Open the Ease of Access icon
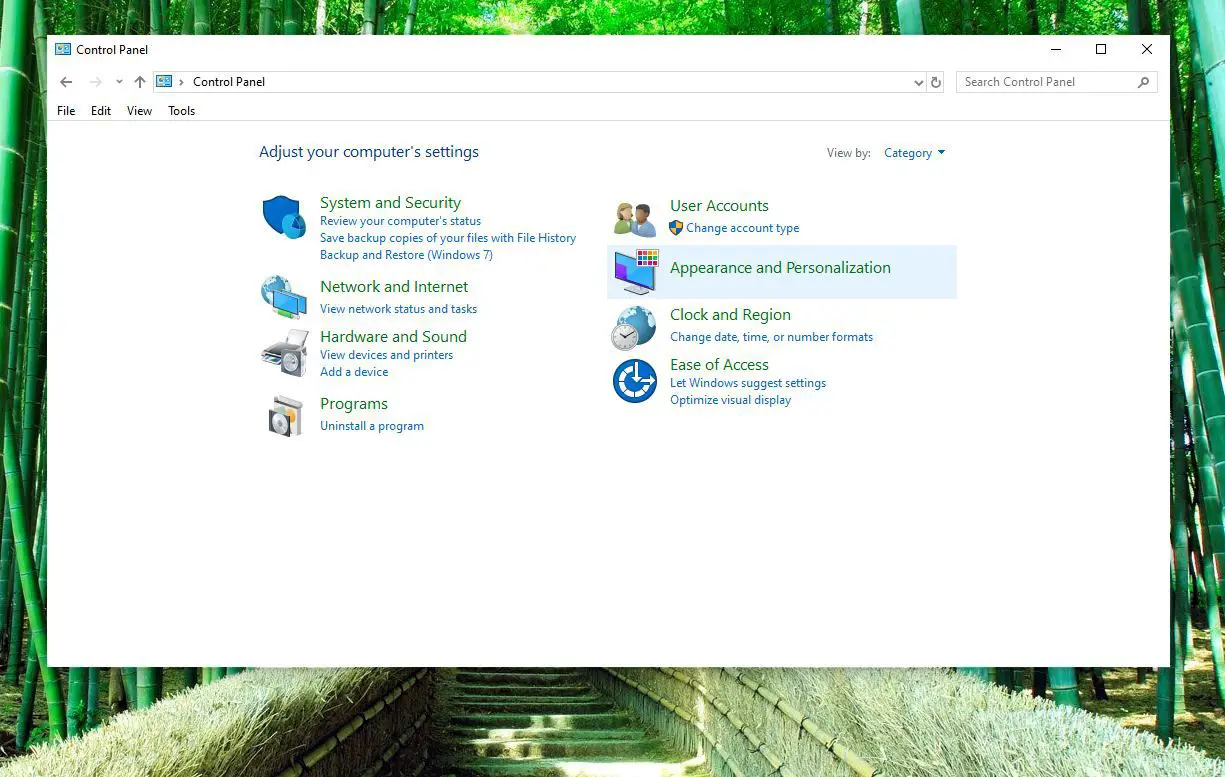1225x777 pixels. coord(634,381)
